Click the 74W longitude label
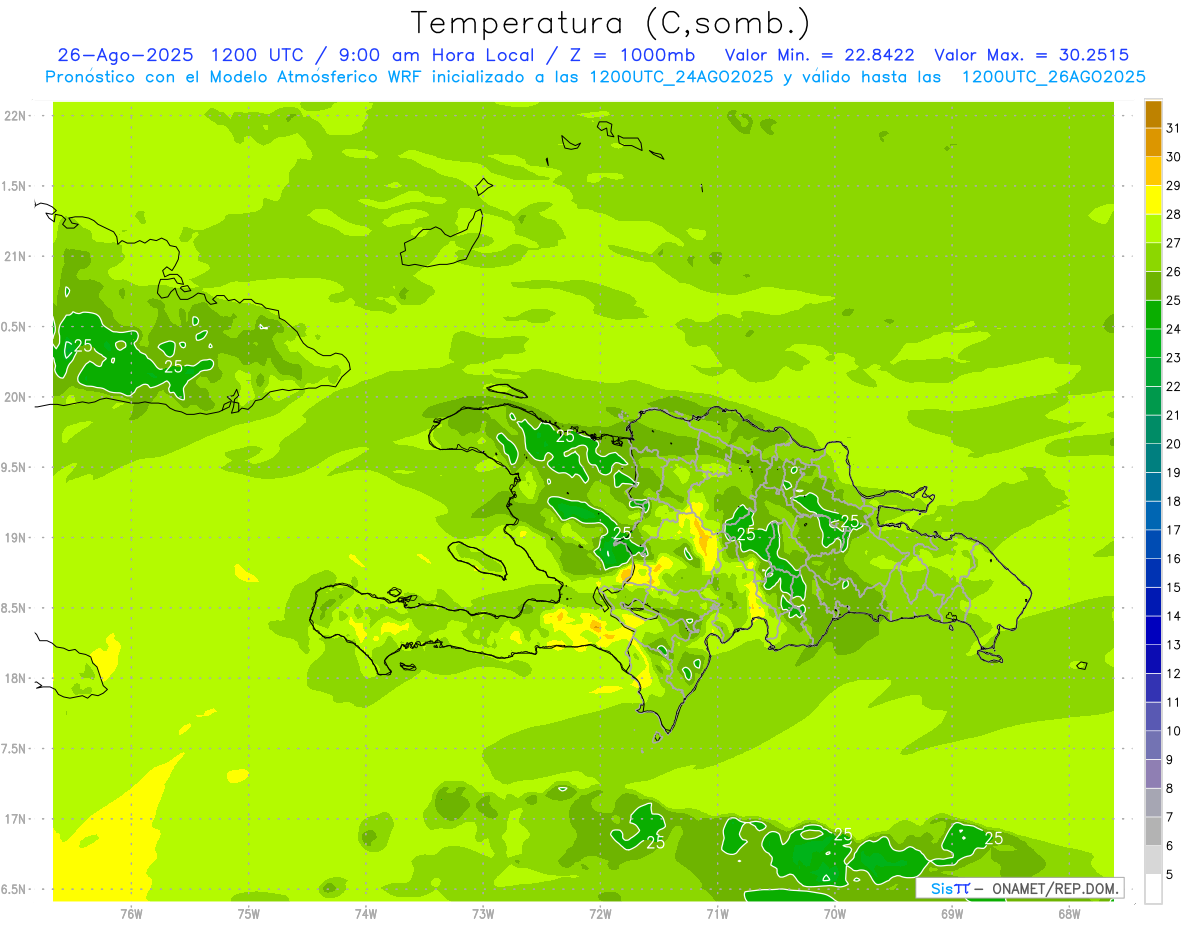Image resolution: width=1200 pixels, height=927 pixels. [366, 913]
